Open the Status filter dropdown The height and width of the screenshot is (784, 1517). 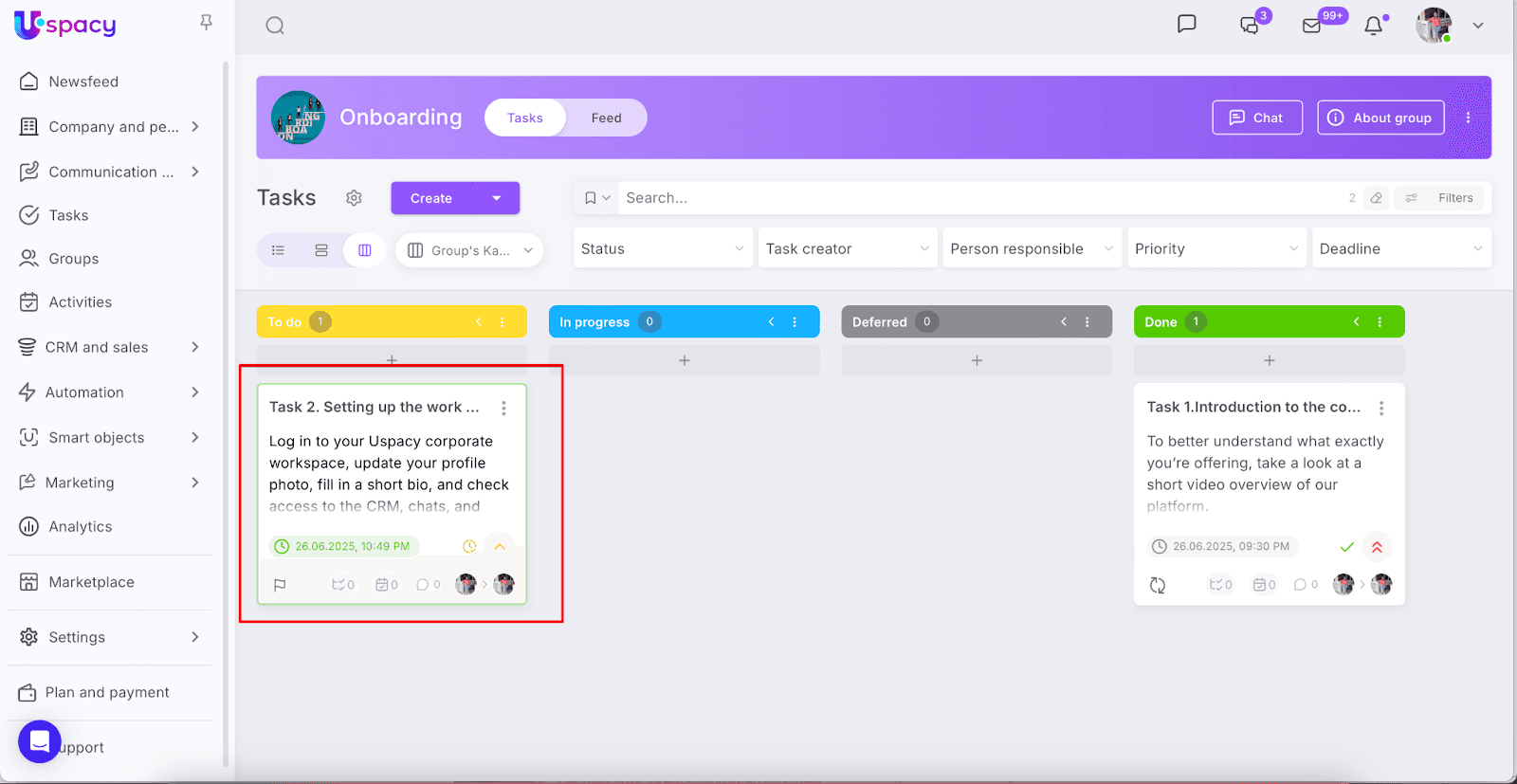pos(662,248)
